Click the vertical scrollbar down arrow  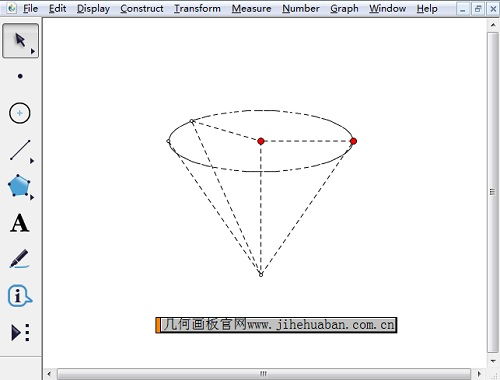click(493, 361)
